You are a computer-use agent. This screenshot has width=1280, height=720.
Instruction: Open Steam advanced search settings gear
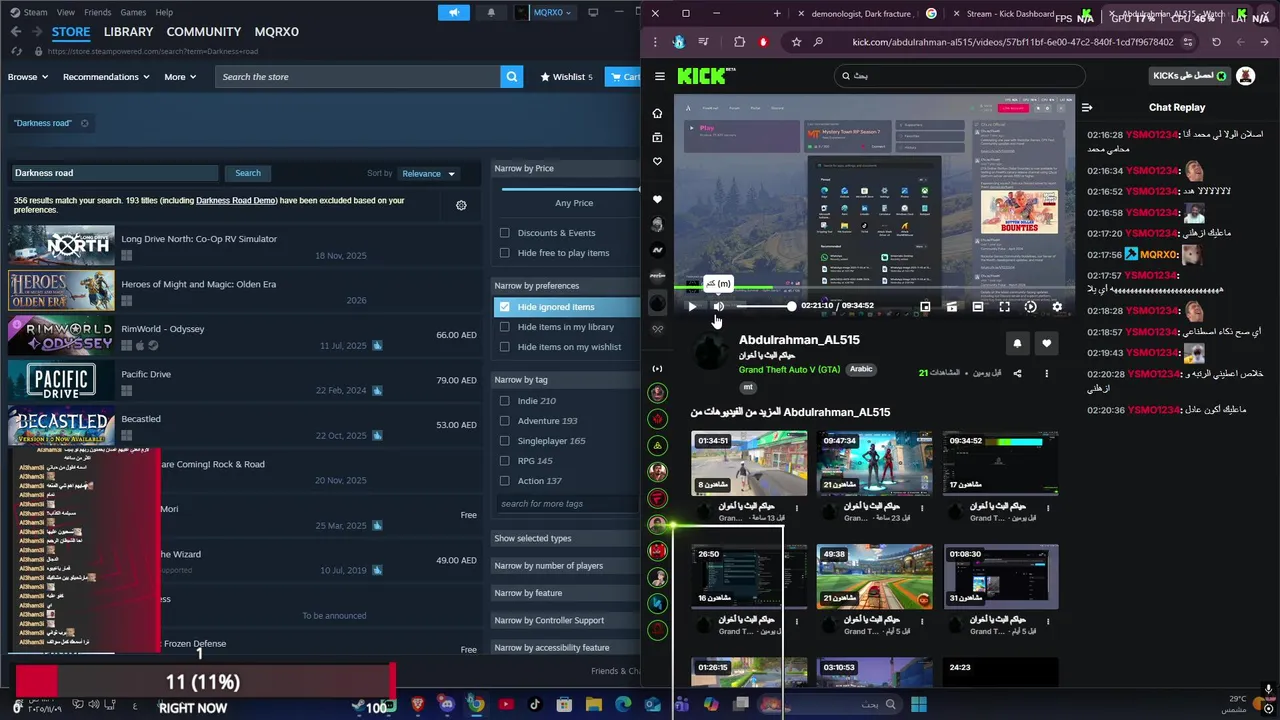pos(461,205)
